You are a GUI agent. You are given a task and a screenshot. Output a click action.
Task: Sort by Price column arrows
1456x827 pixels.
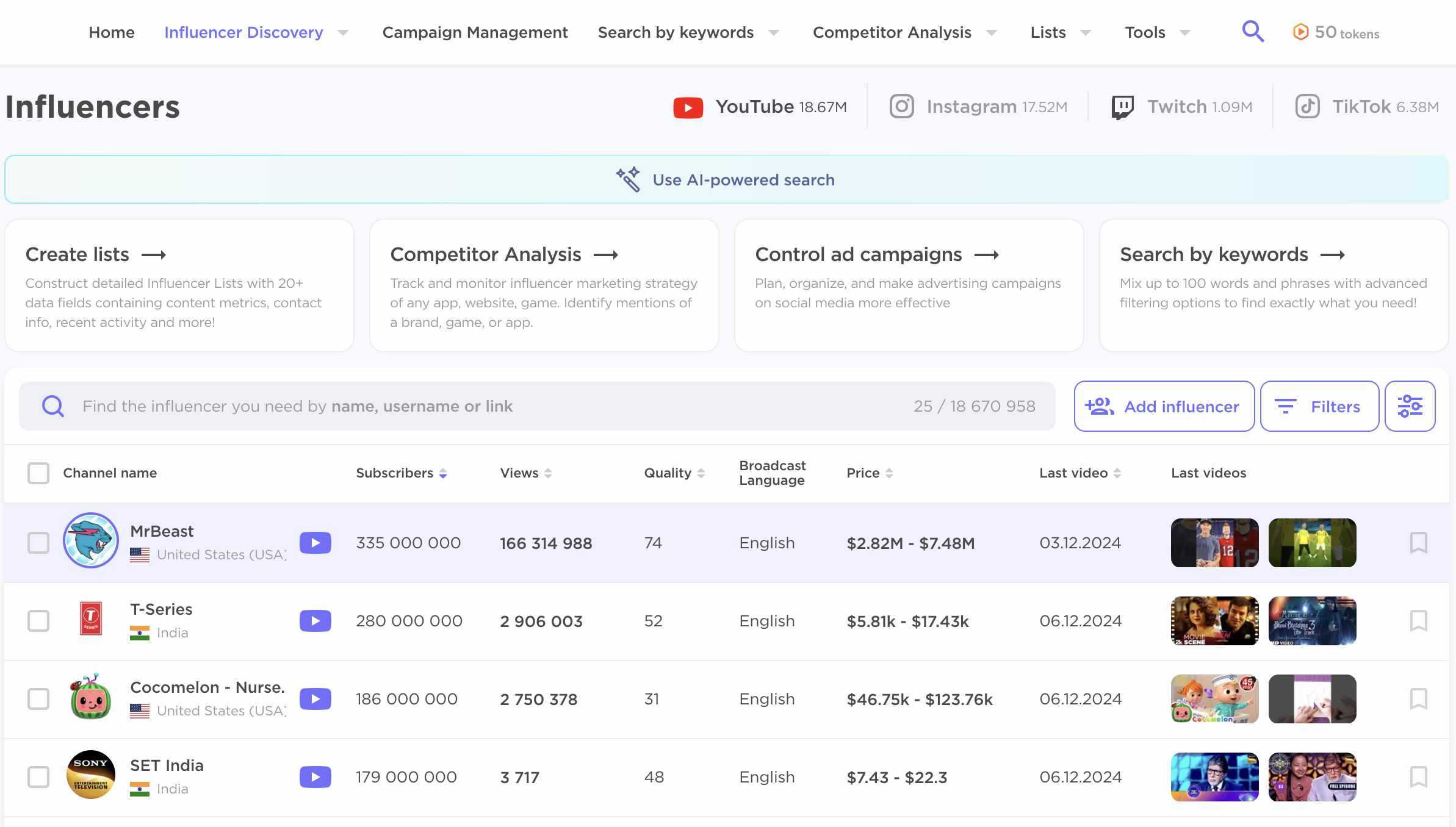[x=889, y=473]
